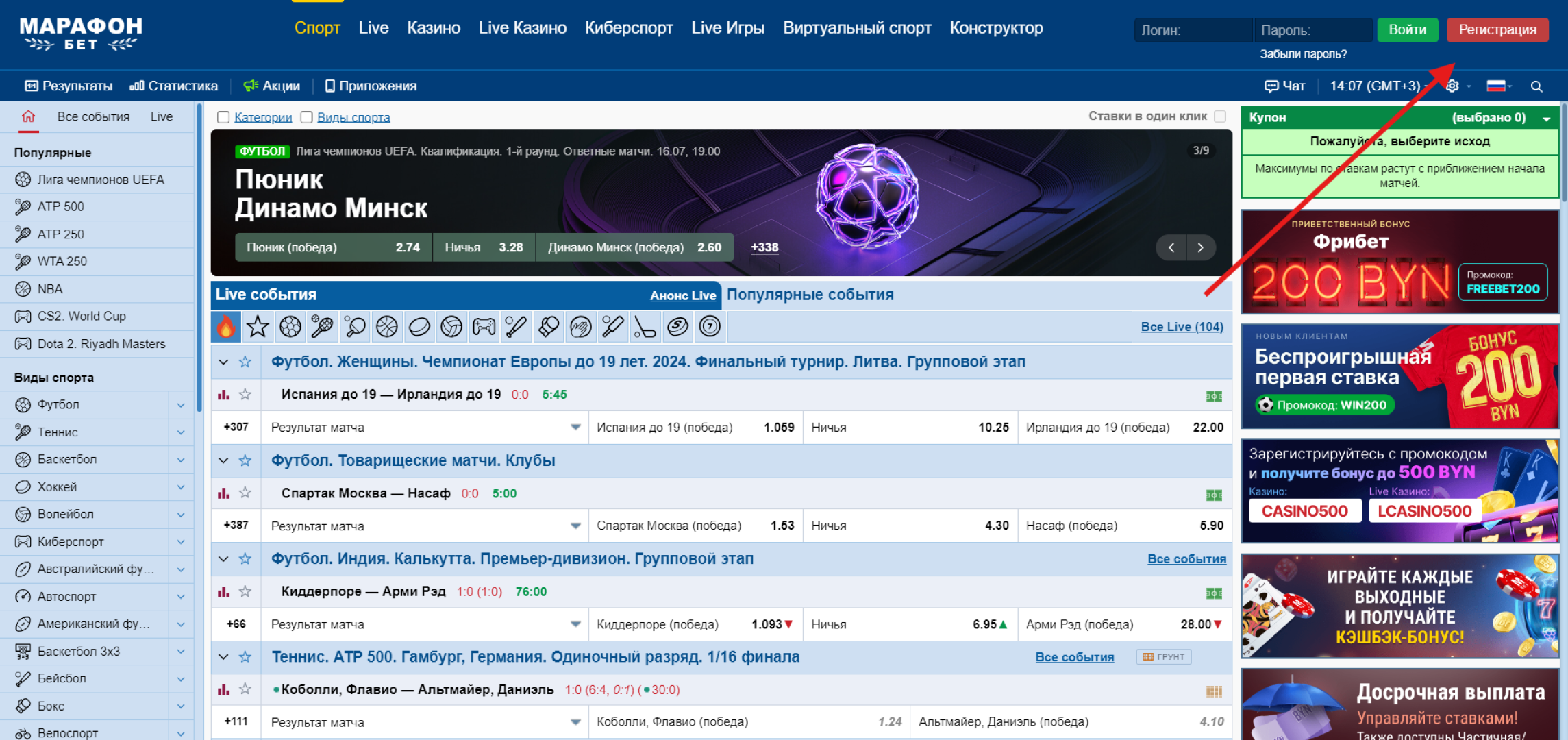The image size is (1568, 740).
Task: Add Испания до 19 — Ирландия до 19 to favorites
Action: [x=245, y=395]
